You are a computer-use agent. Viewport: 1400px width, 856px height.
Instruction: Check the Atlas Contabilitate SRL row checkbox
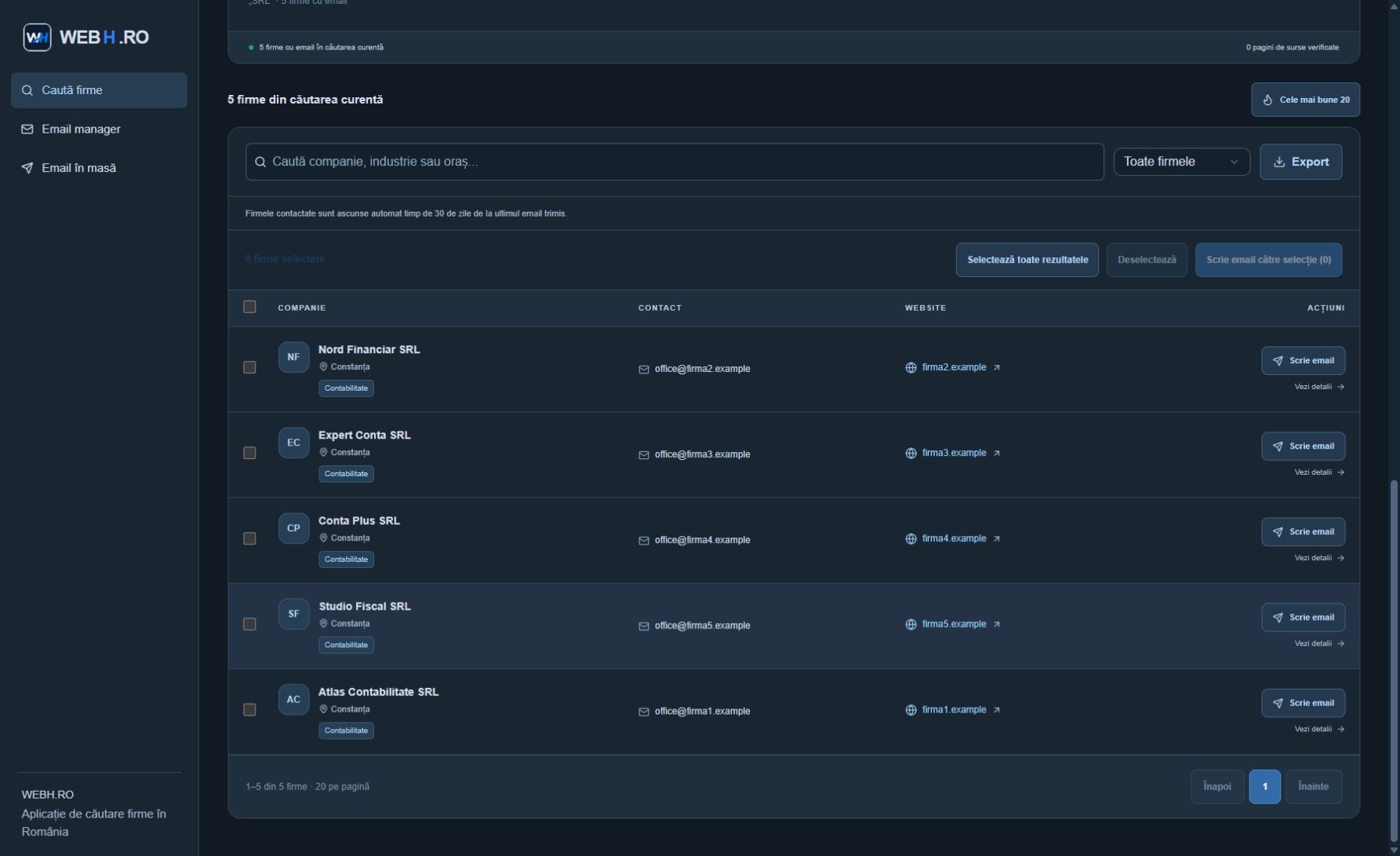click(249, 709)
